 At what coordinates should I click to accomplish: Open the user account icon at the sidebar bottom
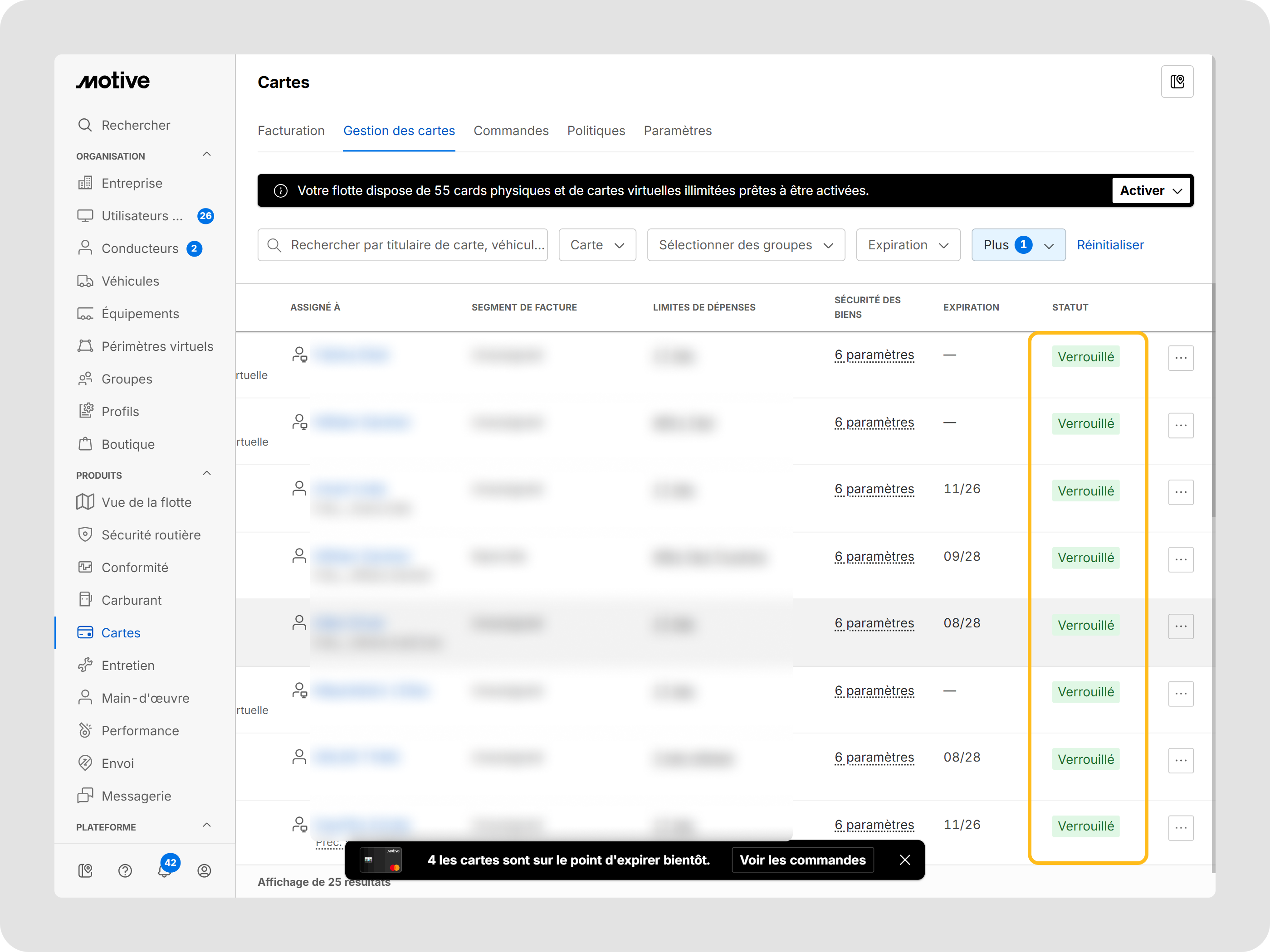click(x=205, y=871)
